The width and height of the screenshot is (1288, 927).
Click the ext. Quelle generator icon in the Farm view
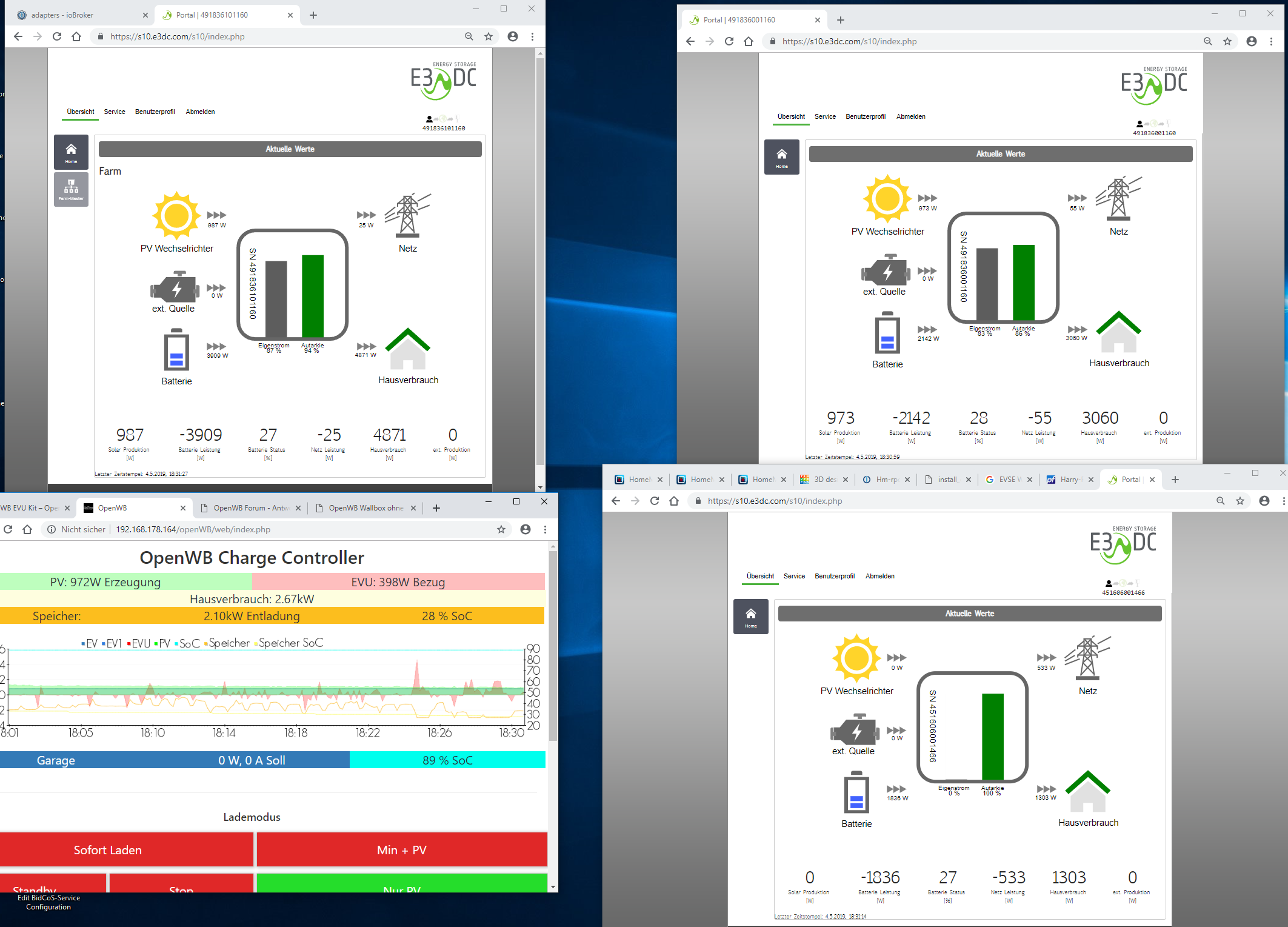(175, 289)
